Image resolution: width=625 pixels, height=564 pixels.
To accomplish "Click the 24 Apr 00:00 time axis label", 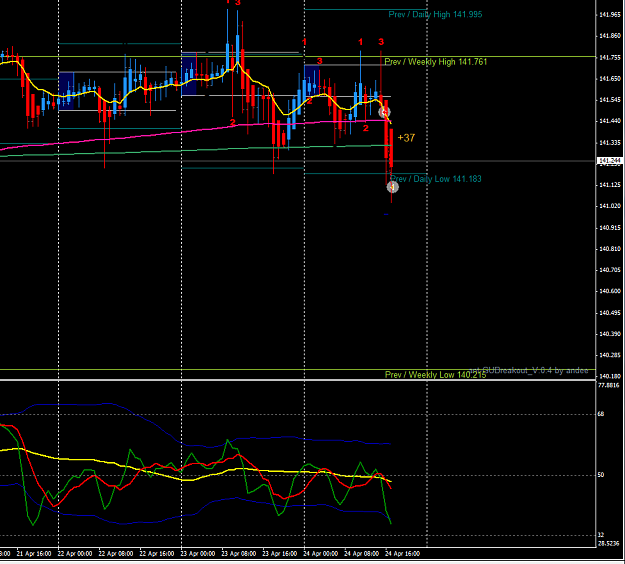I will pos(321,554).
